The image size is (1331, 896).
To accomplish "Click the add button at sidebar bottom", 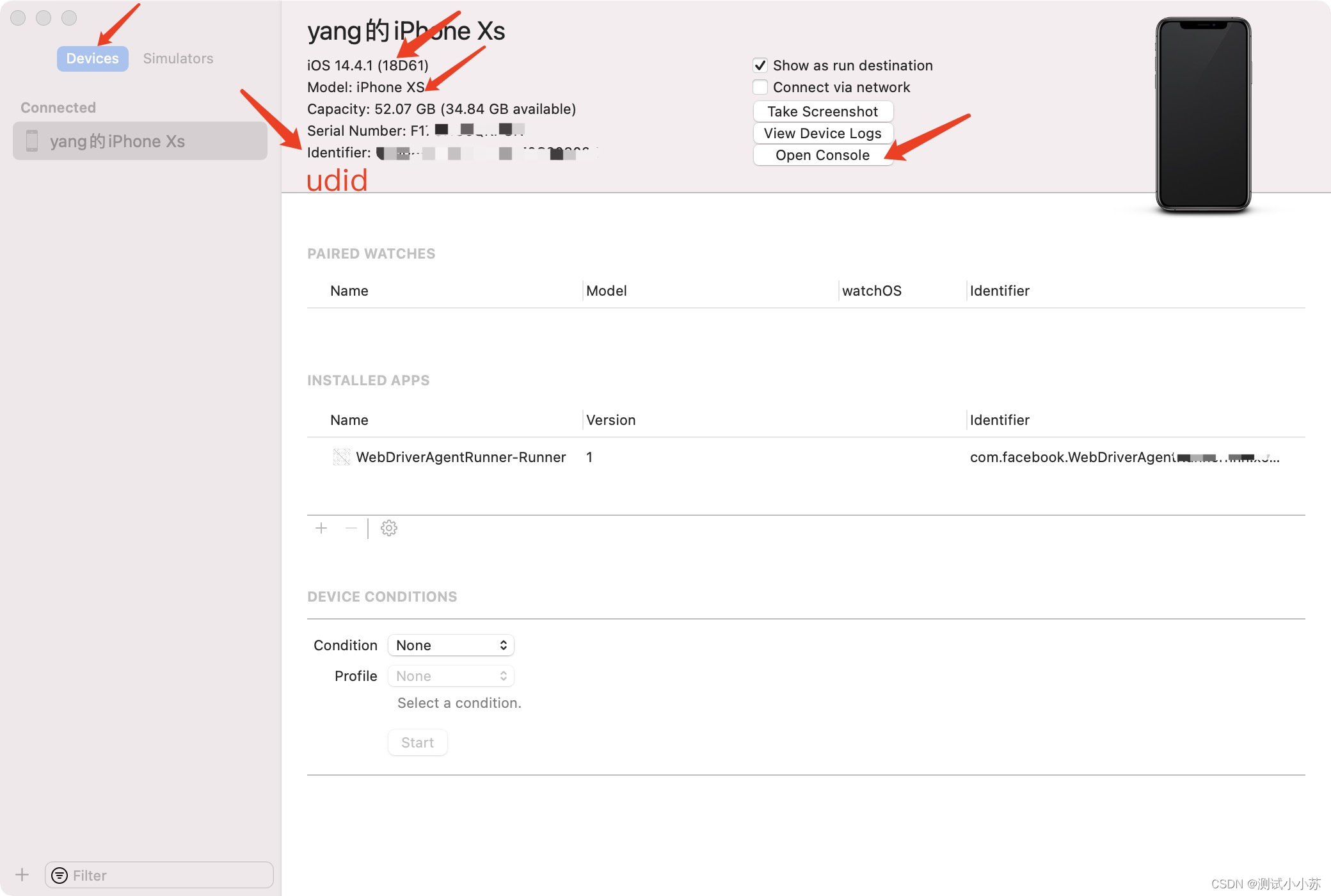I will 22,874.
